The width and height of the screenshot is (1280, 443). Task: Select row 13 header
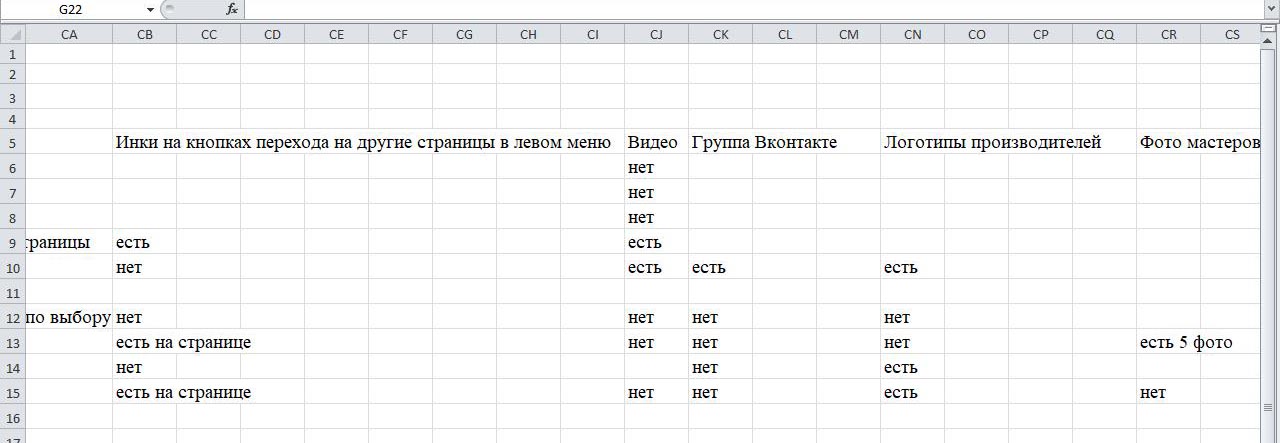coord(12,343)
